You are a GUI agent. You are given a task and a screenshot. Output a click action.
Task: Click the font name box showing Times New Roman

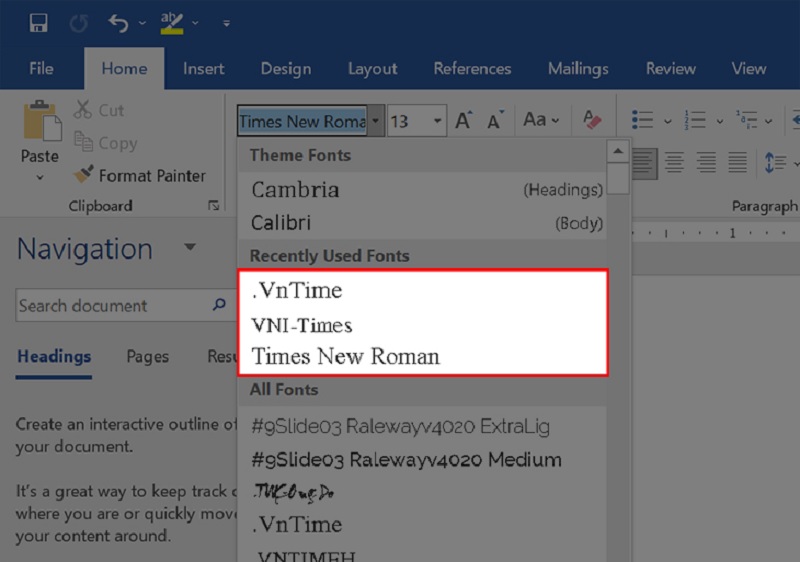[302, 121]
